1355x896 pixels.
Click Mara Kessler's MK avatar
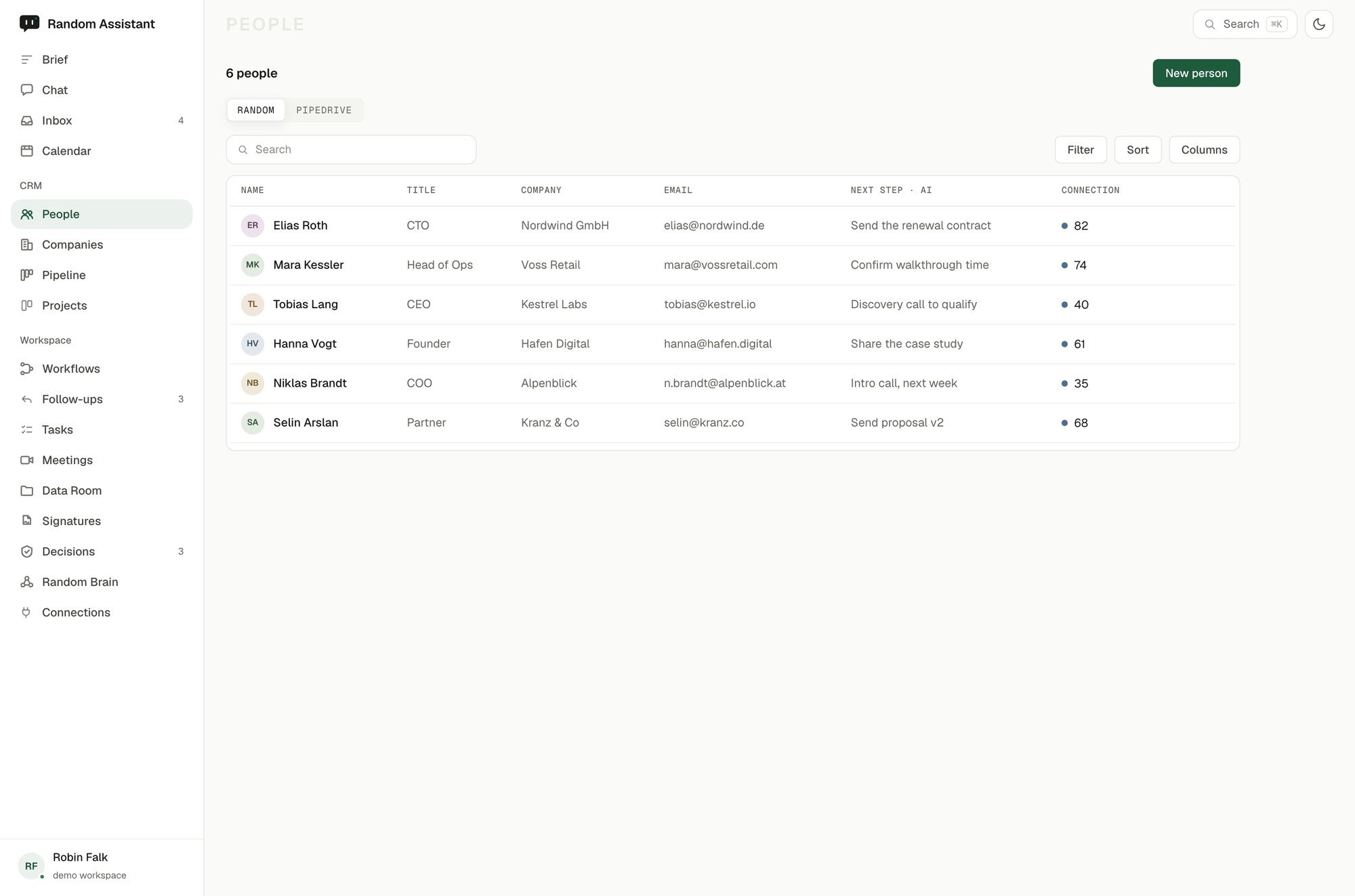(x=253, y=265)
